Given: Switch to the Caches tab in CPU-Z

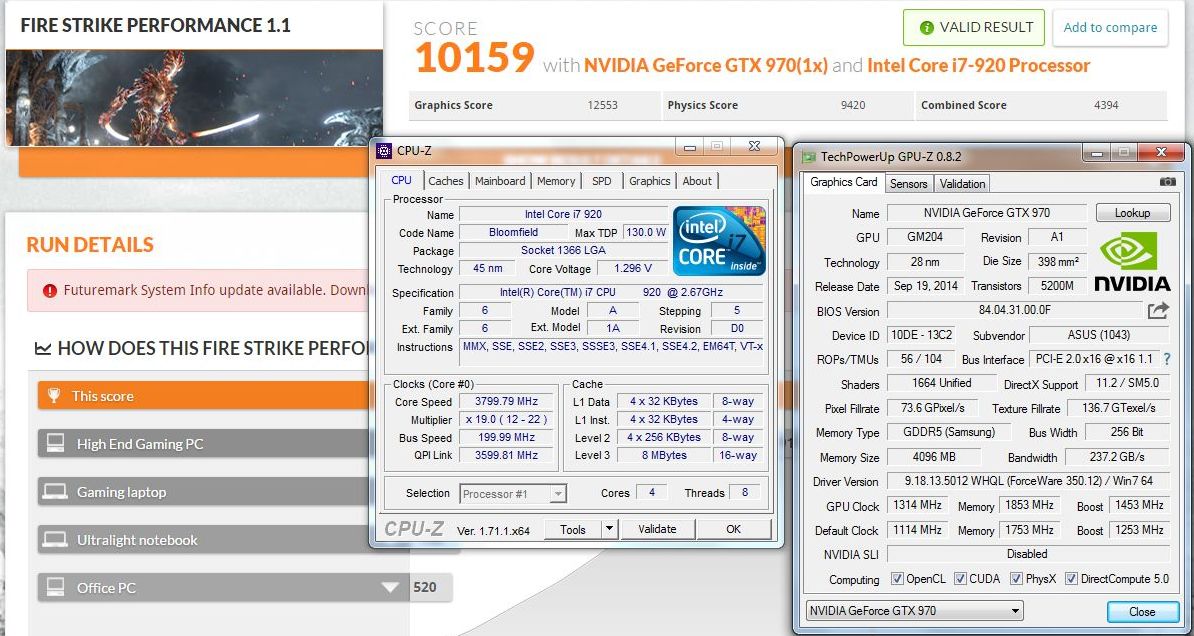Looking at the screenshot, I should (x=445, y=181).
